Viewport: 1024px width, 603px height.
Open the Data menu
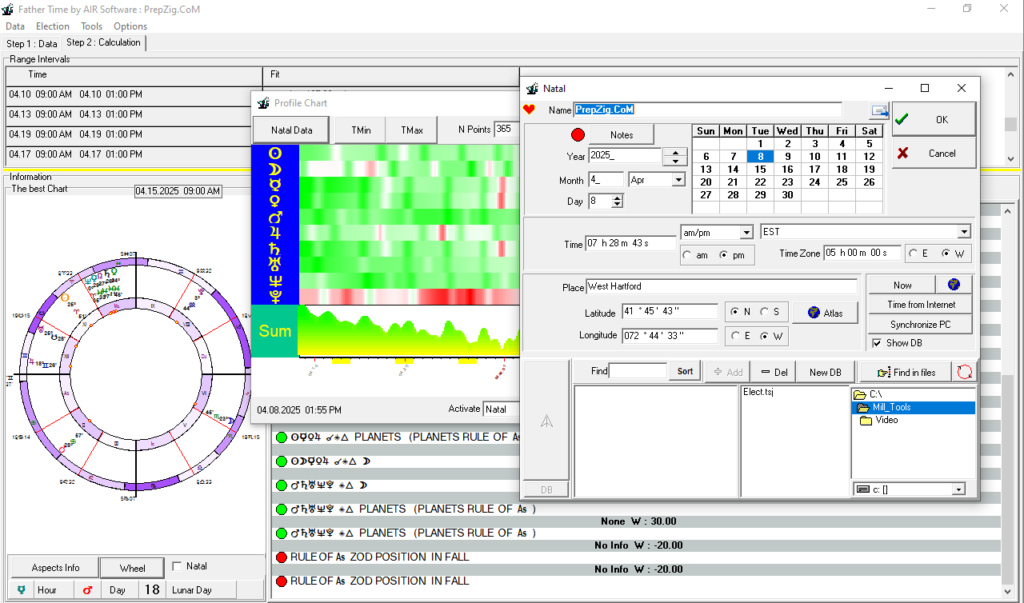click(x=15, y=26)
